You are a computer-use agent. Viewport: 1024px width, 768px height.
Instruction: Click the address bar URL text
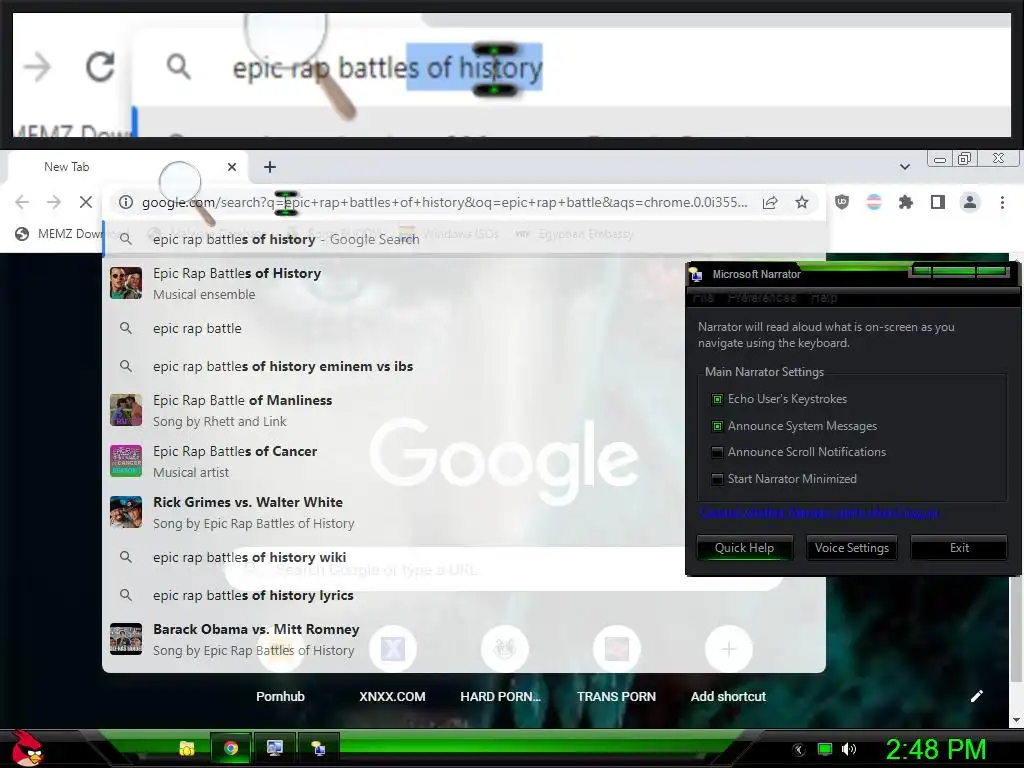click(x=444, y=202)
